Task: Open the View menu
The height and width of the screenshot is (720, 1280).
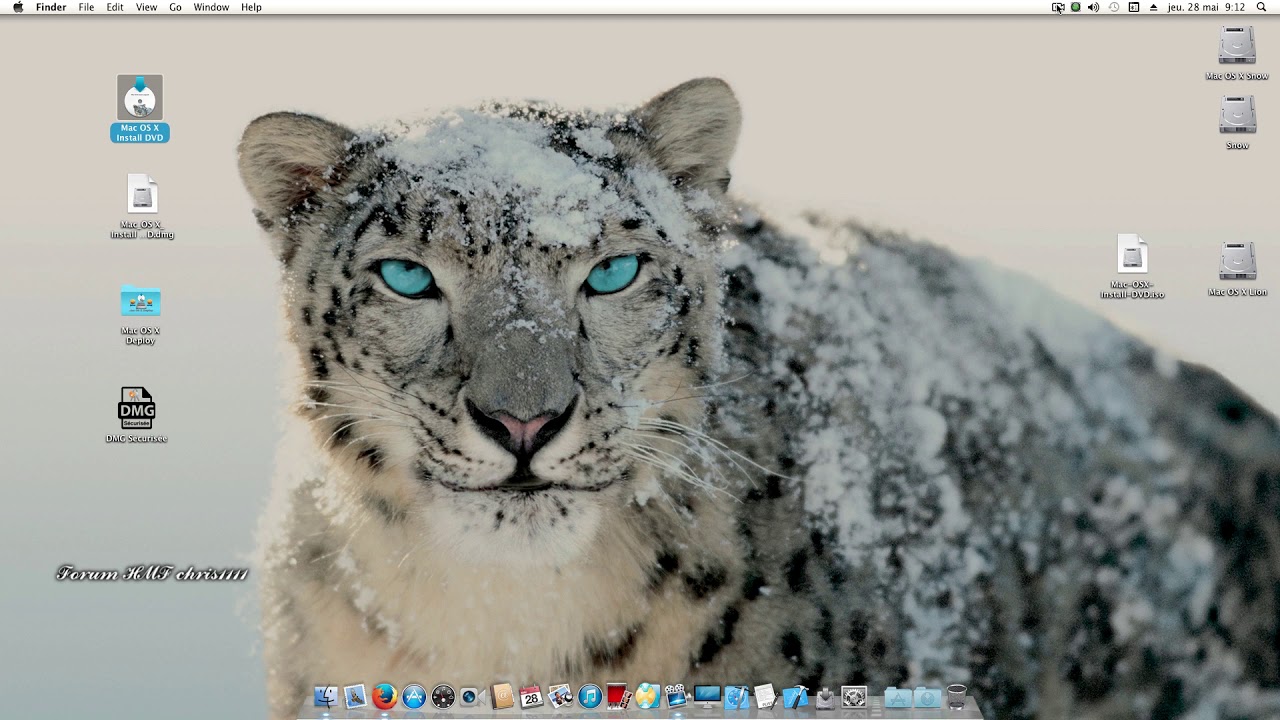Action: point(146,7)
